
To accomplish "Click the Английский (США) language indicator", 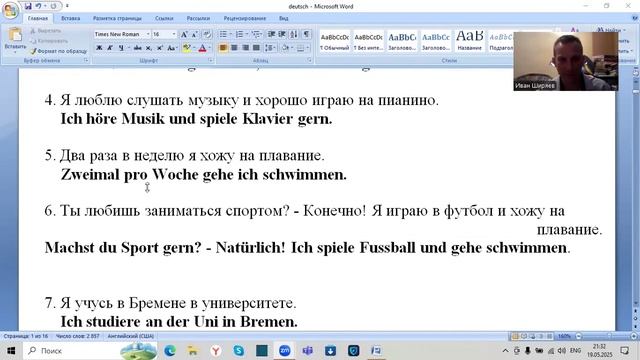I will pyautogui.click(x=131, y=336).
